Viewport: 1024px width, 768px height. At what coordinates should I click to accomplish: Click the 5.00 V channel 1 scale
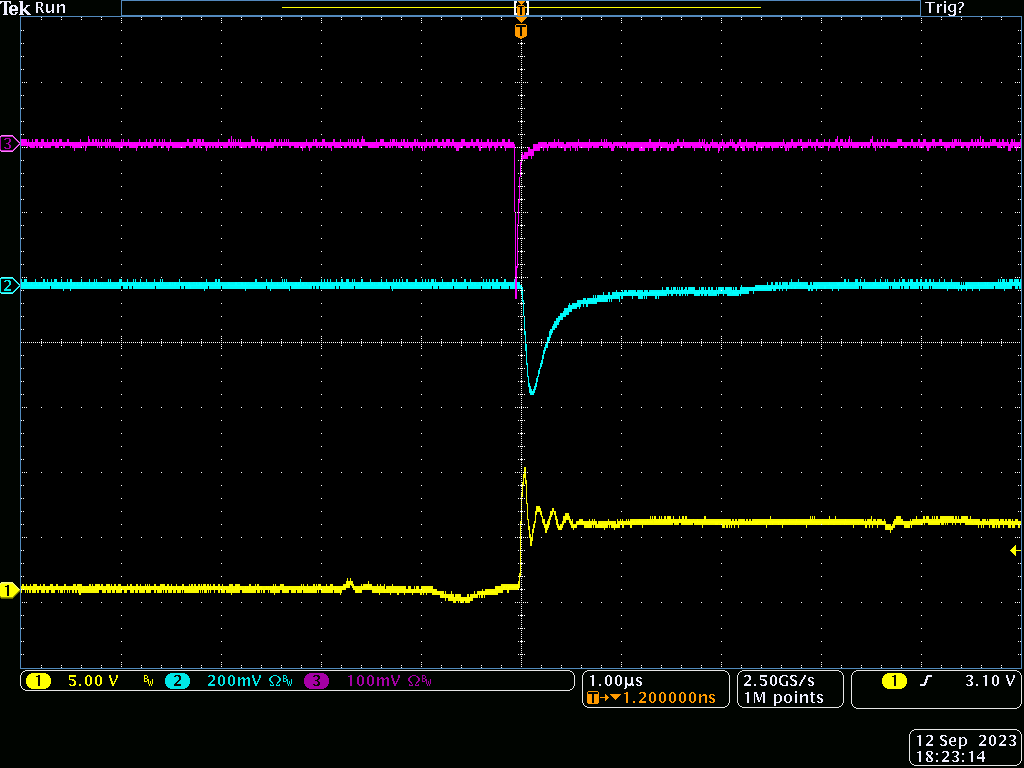[93, 681]
